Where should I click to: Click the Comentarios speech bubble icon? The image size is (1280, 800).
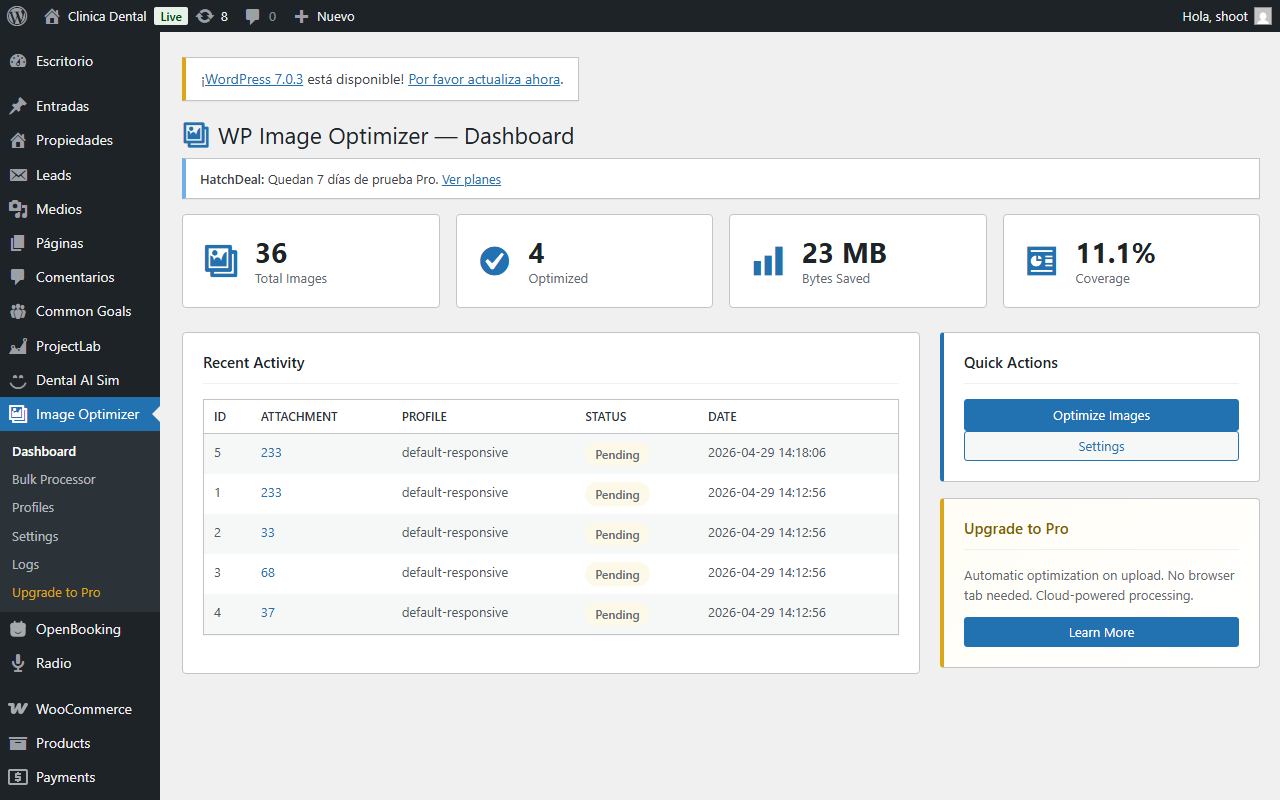[x=18, y=277]
